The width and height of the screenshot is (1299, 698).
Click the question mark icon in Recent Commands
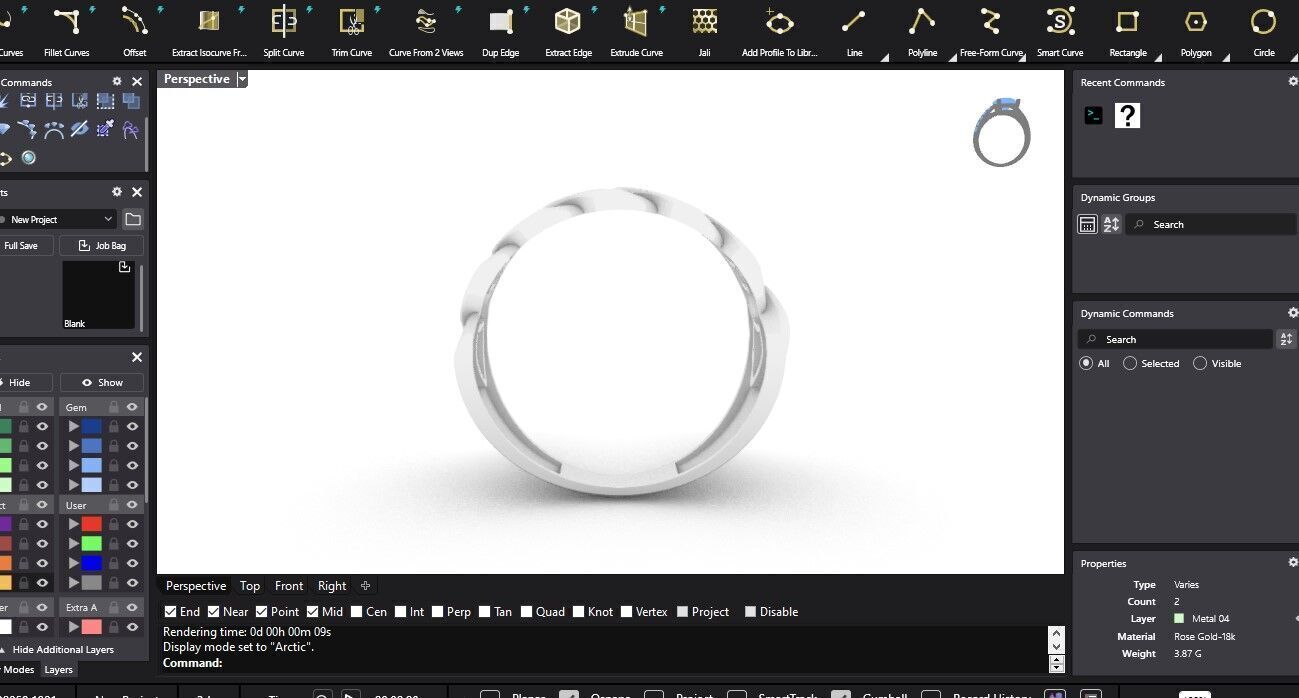(x=1128, y=116)
